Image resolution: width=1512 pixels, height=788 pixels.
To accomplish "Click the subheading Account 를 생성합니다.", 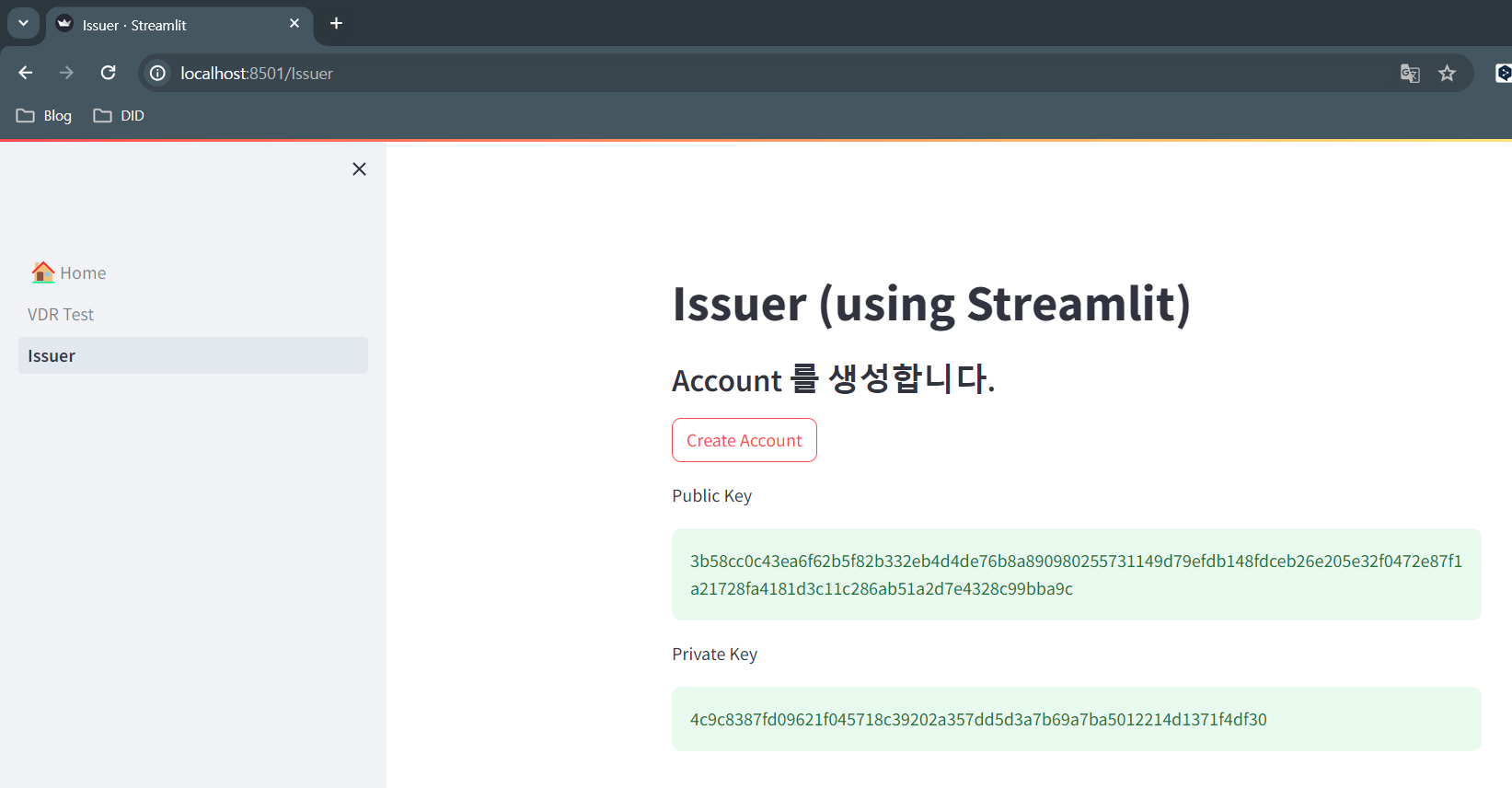I will (x=834, y=379).
